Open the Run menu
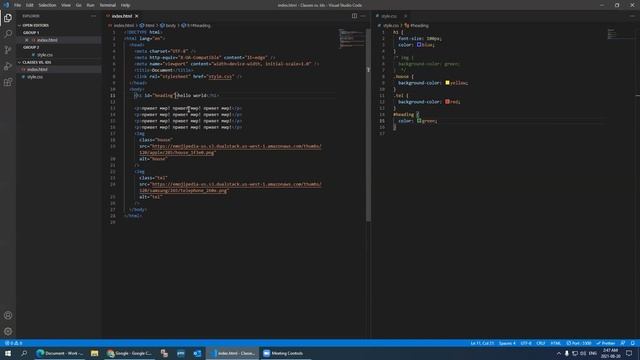This screenshot has height=360, width=640. 91,5
